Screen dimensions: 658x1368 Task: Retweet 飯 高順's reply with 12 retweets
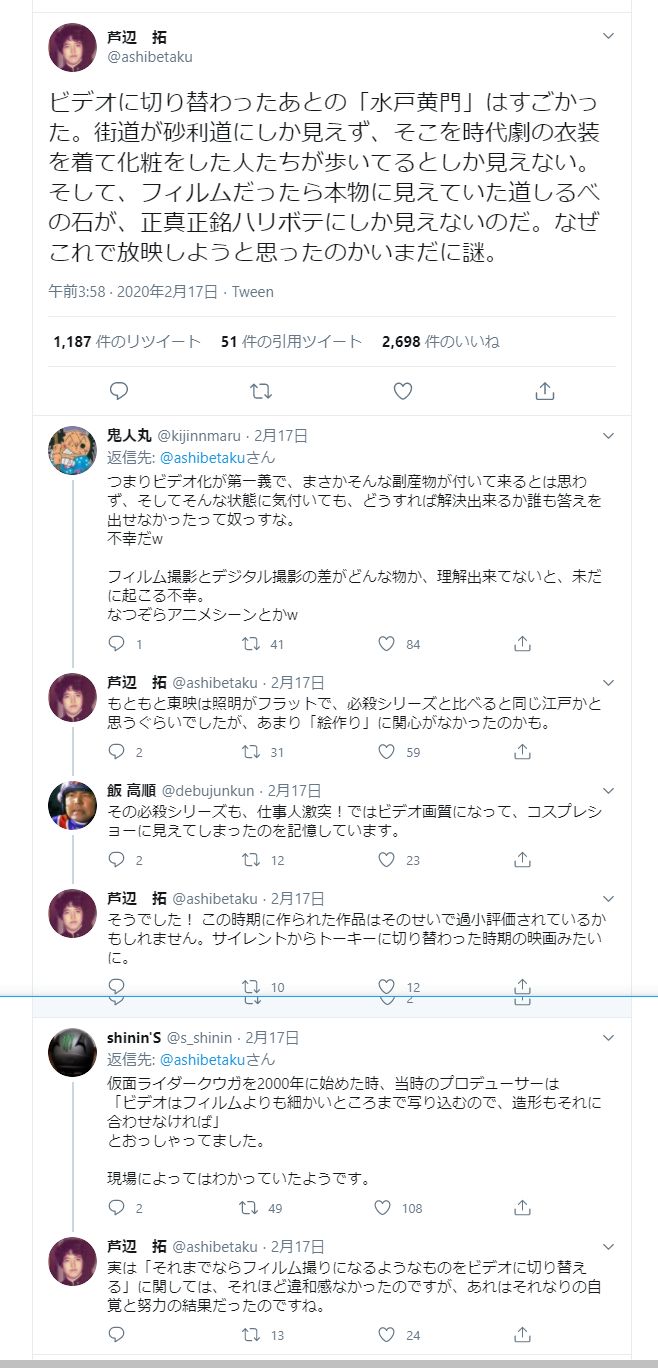click(x=252, y=859)
